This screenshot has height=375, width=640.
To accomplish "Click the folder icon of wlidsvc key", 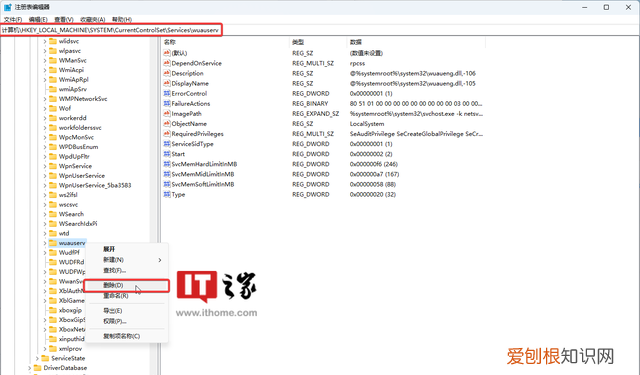I will point(53,41).
